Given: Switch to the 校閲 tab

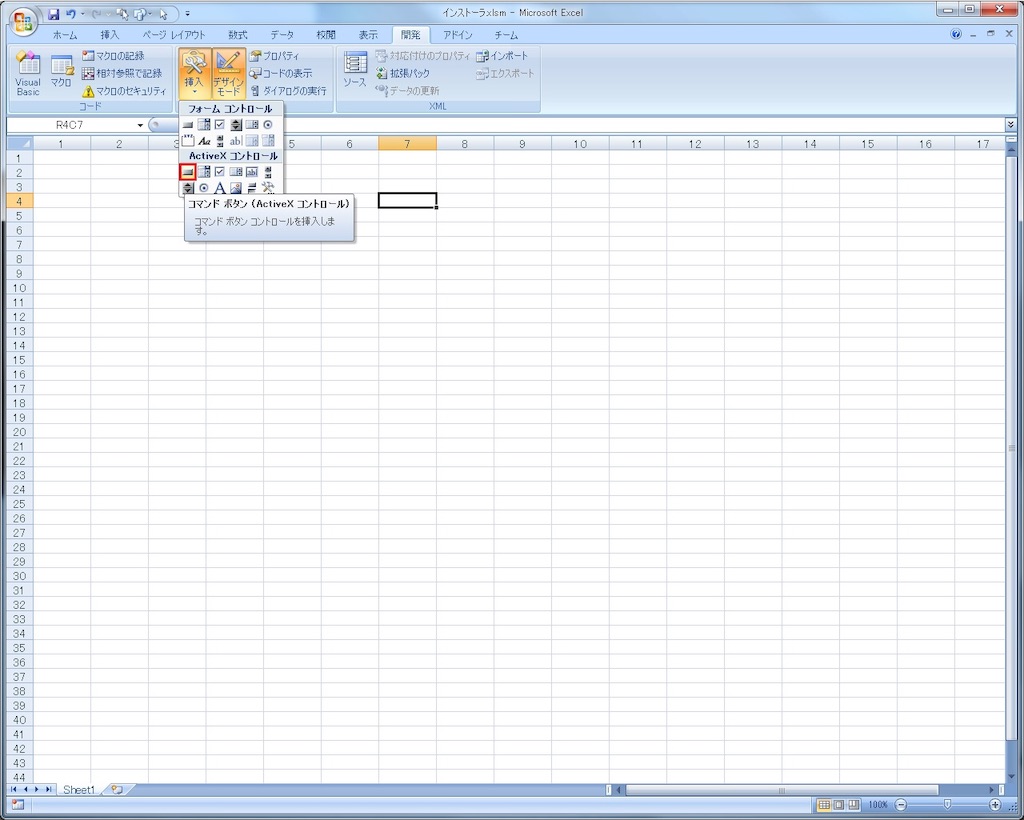Looking at the screenshot, I should 326,35.
